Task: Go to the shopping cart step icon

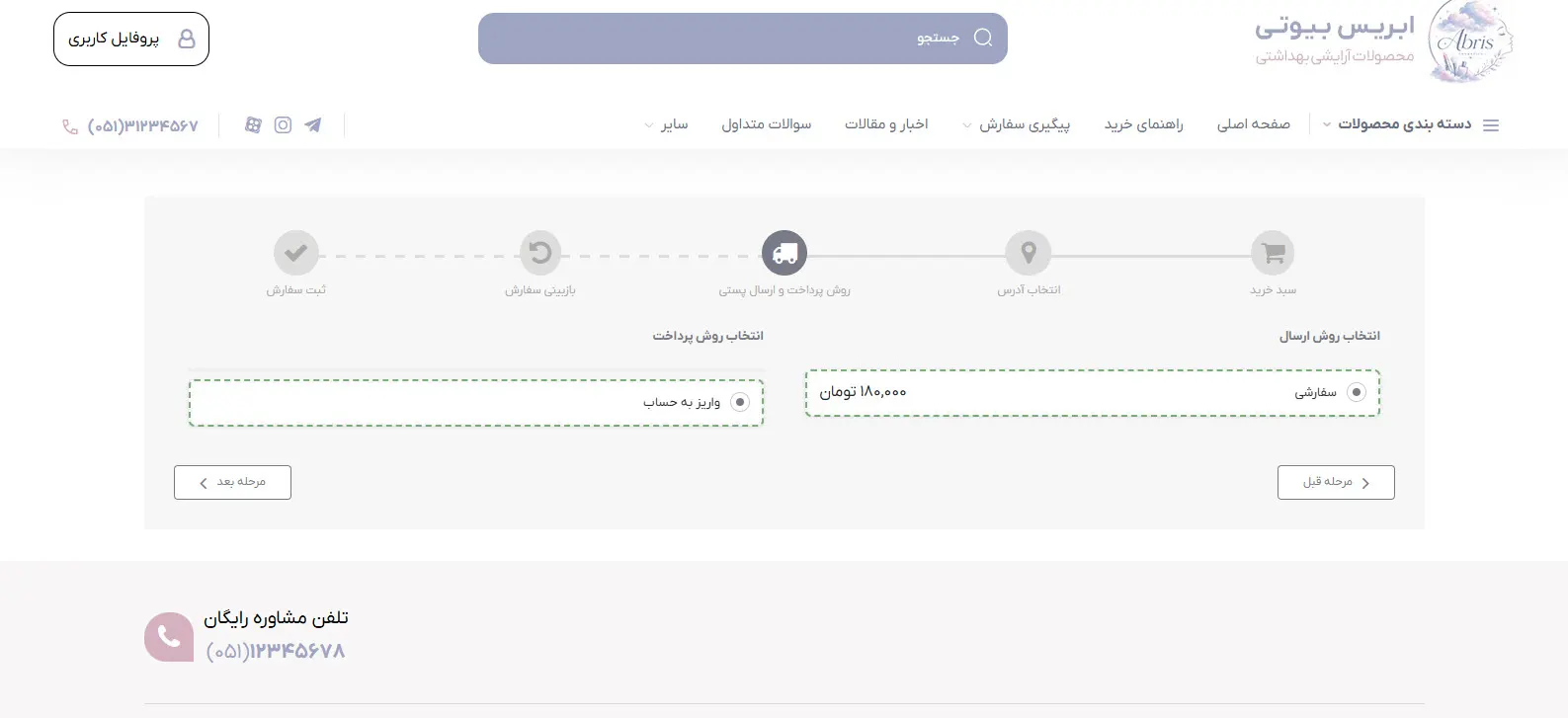Action: click(x=1273, y=254)
